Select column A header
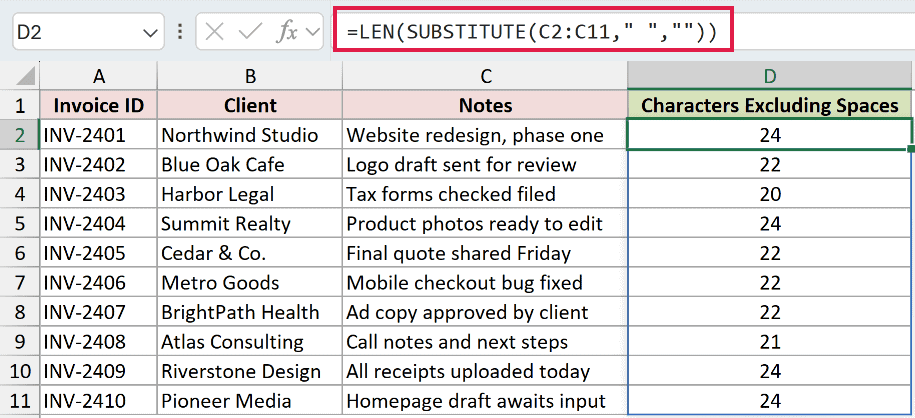915x418 pixels. pos(99,76)
